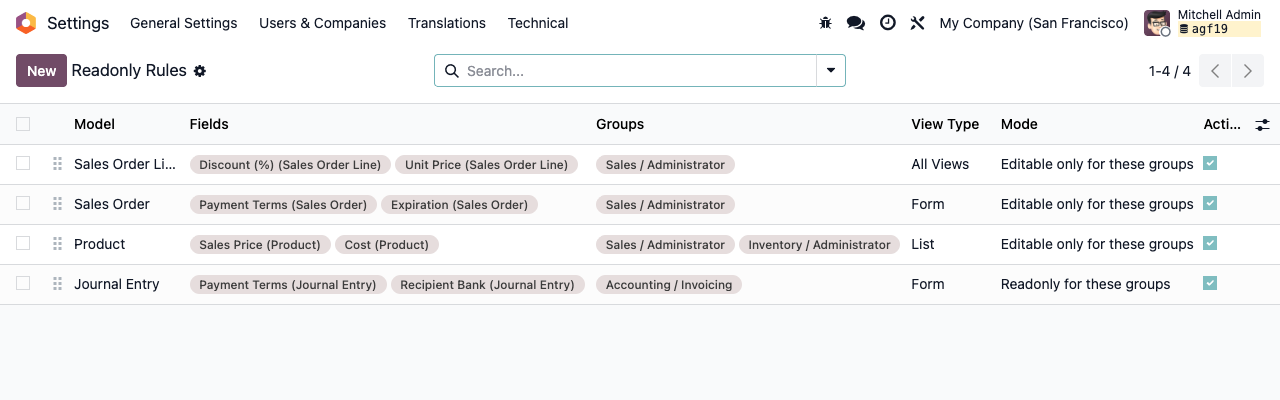Select the Sales Order Line row checkbox
Viewport: 1280px width, 400px height.
23,163
